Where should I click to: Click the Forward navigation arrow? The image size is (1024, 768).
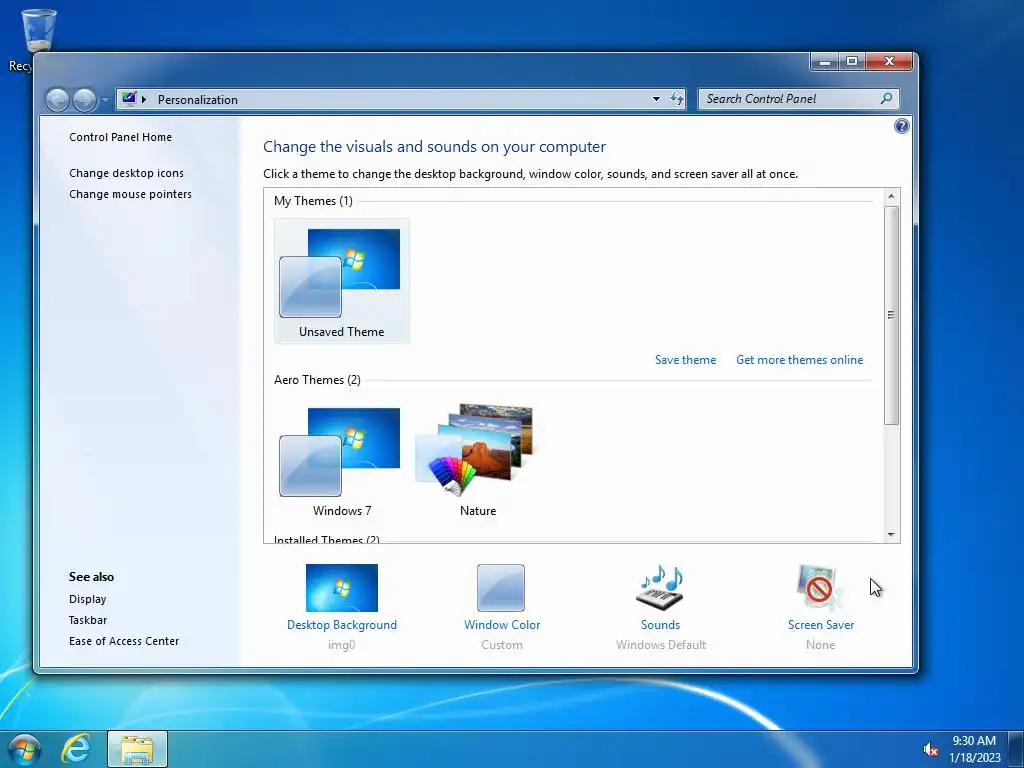pos(85,100)
